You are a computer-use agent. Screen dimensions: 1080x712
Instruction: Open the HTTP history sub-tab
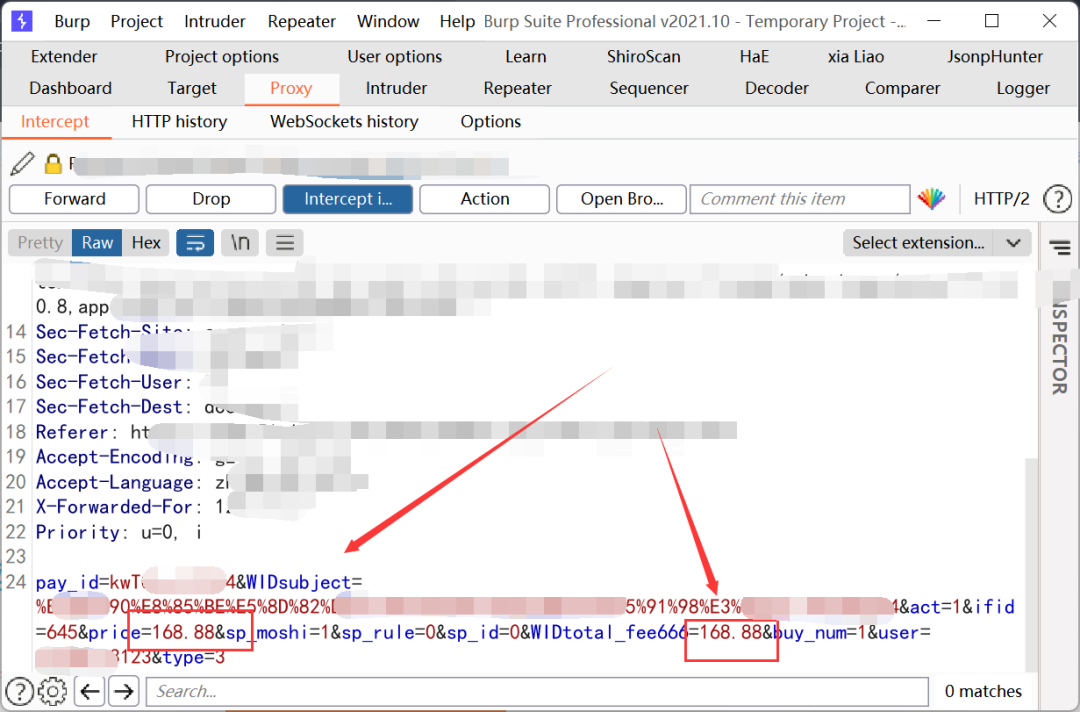(179, 122)
